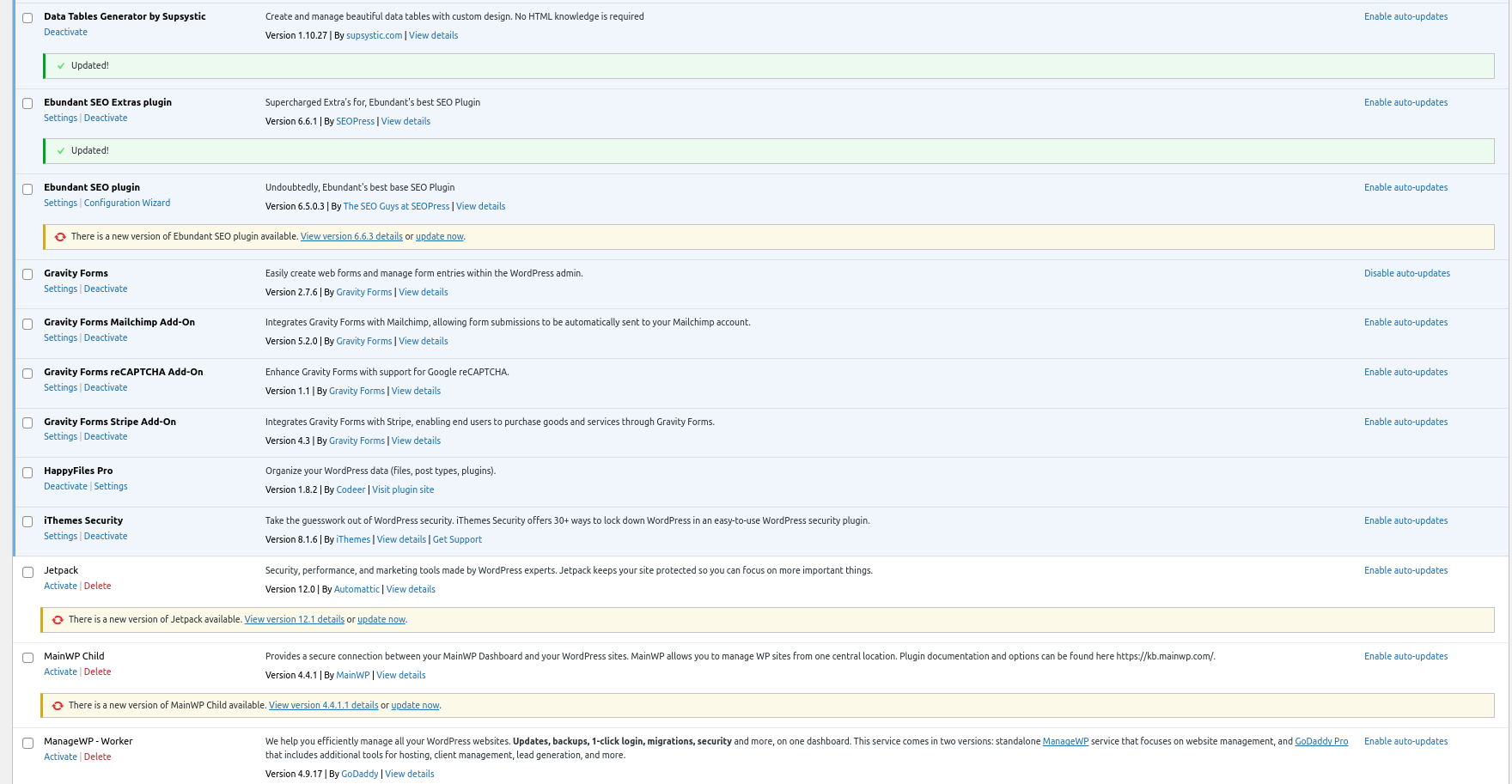This screenshot has width=1512, height=784.
Task: Open View version 12.1 details for Jetpack
Action: point(294,620)
